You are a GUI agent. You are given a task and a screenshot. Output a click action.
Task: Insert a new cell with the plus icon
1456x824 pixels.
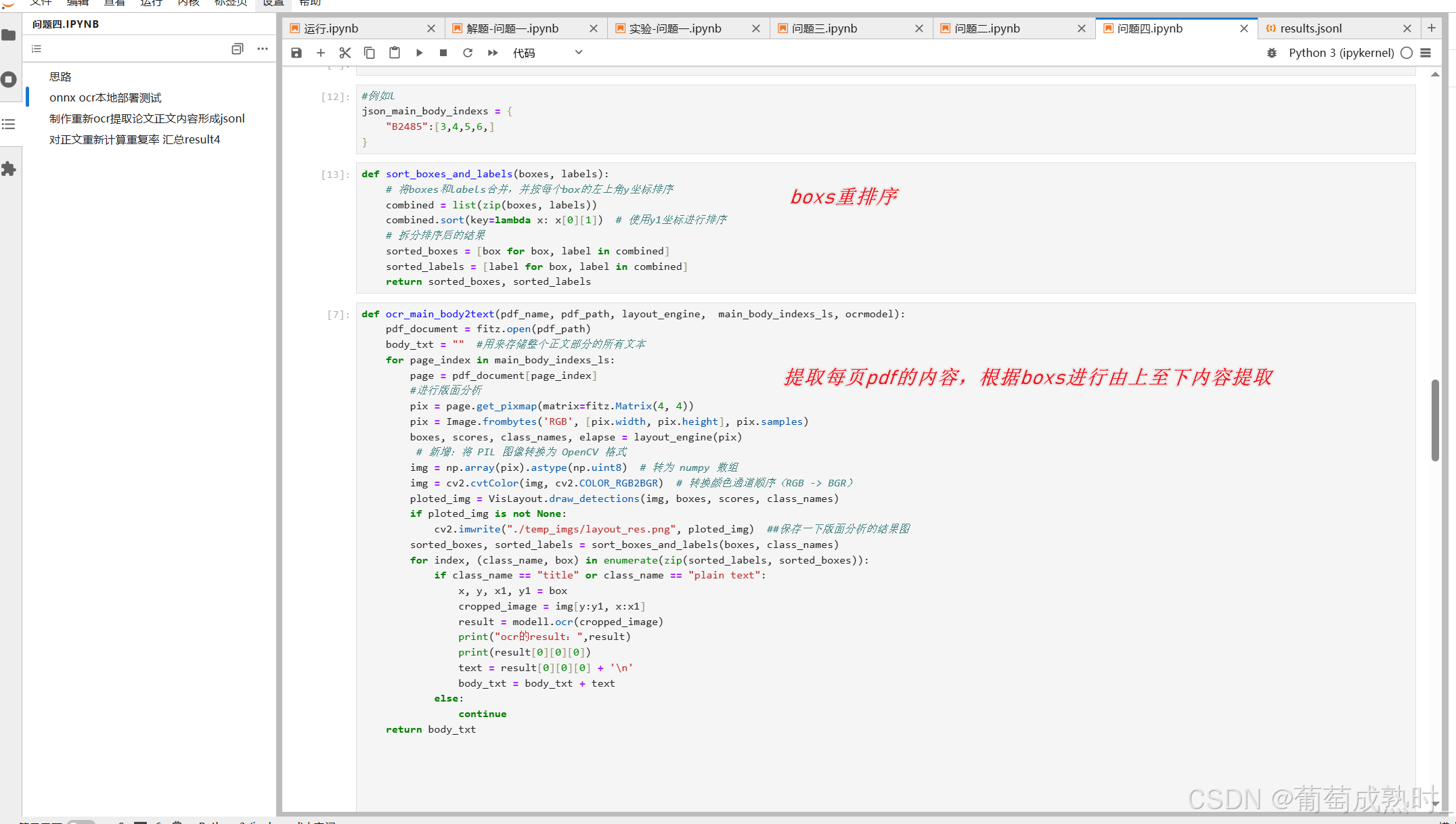(x=321, y=53)
